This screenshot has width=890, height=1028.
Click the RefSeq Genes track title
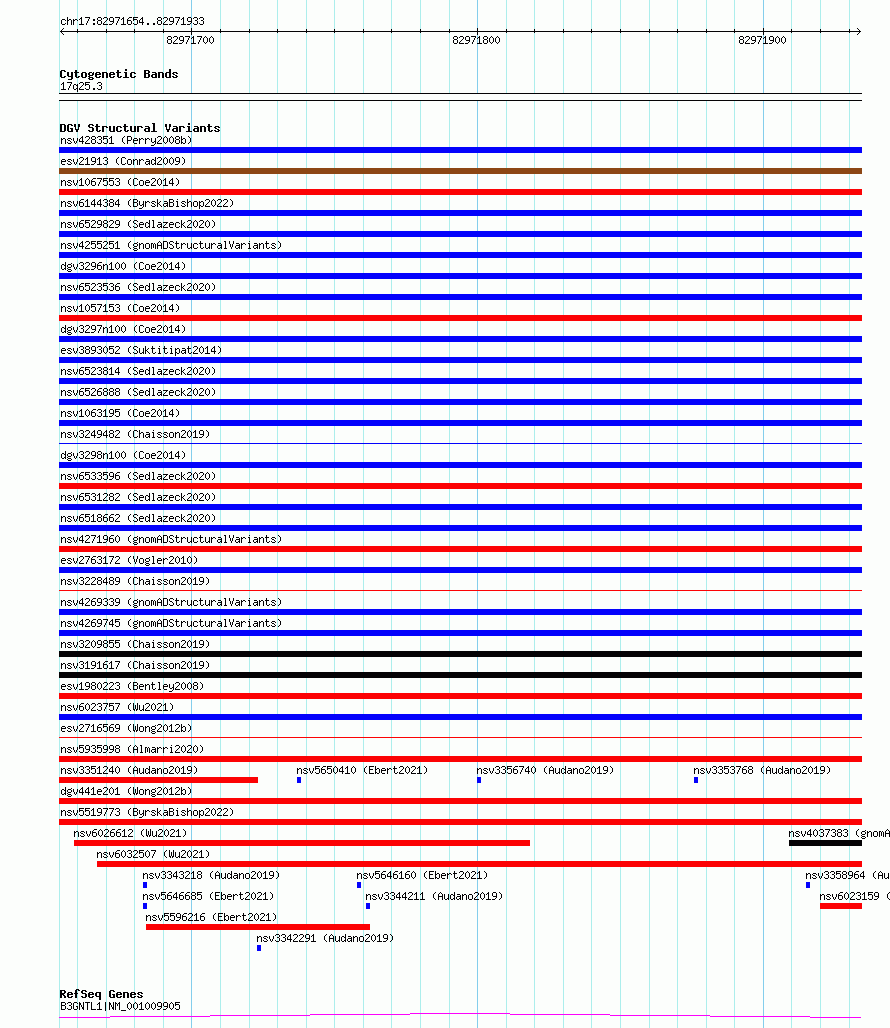tap(101, 994)
